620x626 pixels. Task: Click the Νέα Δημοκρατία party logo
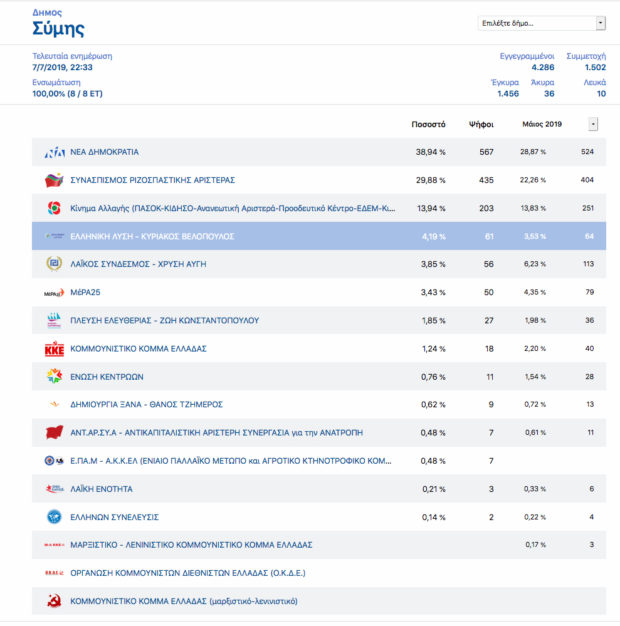pos(54,152)
